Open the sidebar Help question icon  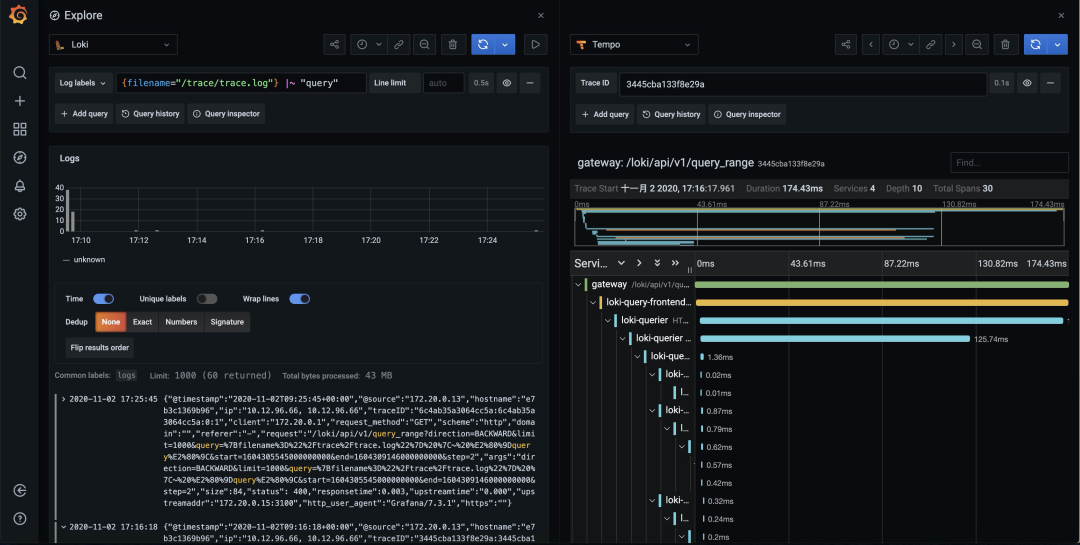pyautogui.click(x=20, y=518)
